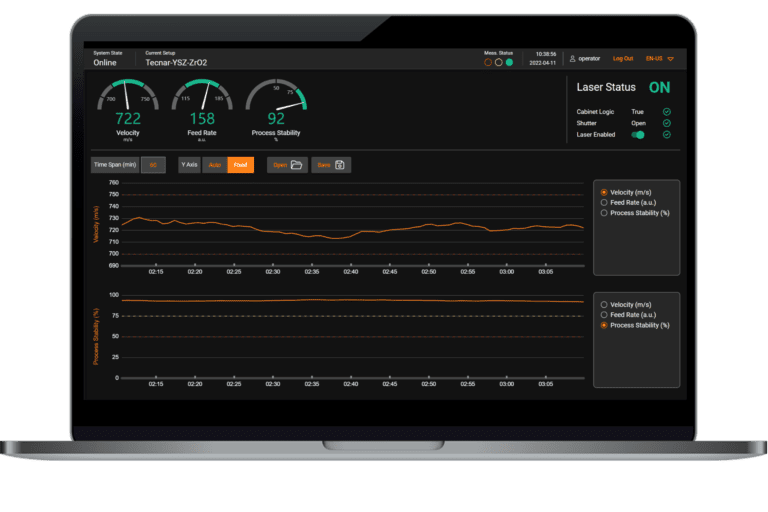Click the green measurement status indicator
The height and width of the screenshot is (512, 768).
pyautogui.click(x=509, y=62)
